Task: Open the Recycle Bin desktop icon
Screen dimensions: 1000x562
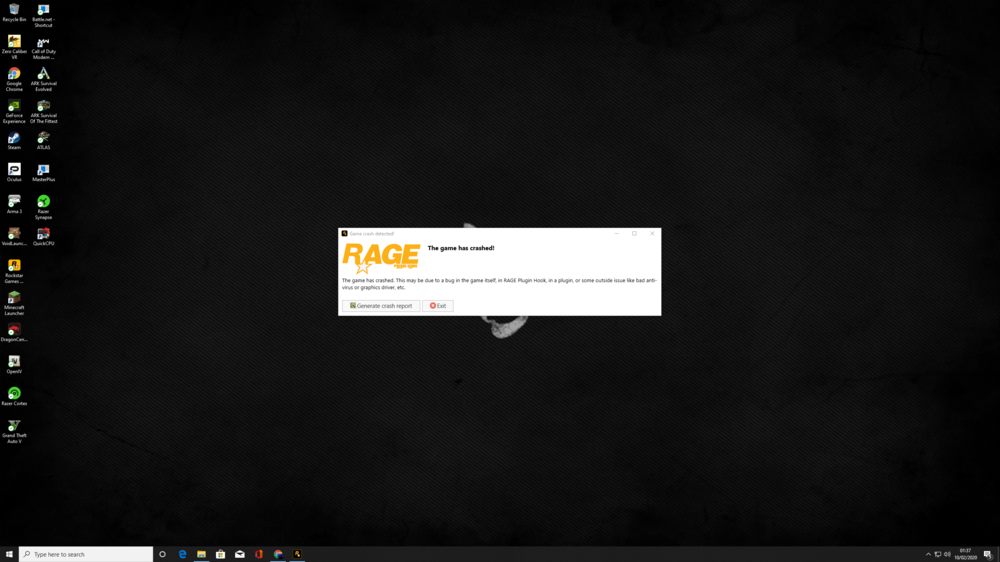Action: 14,12
